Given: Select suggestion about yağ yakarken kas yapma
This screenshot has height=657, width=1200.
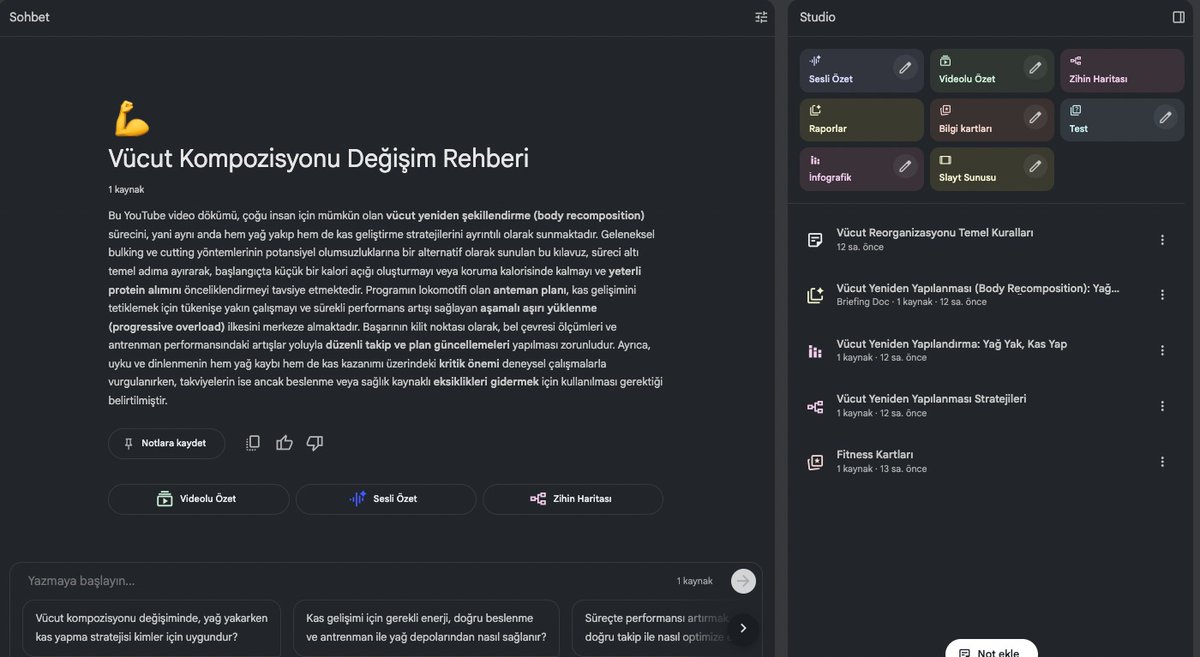Looking at the screenshot, I should point(151,627).
